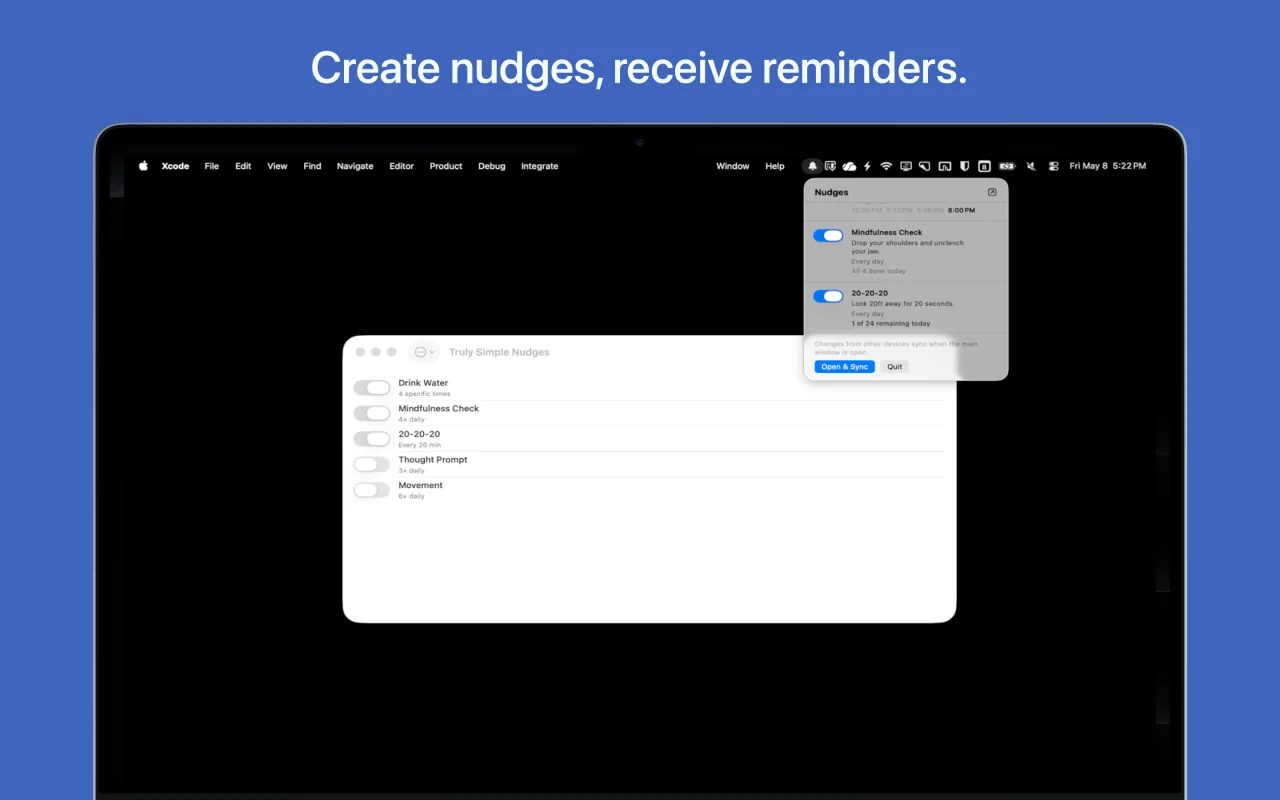Screen dimensions: 1280x800
Task: Open the Navigate menu
Action: pos(355,166)
